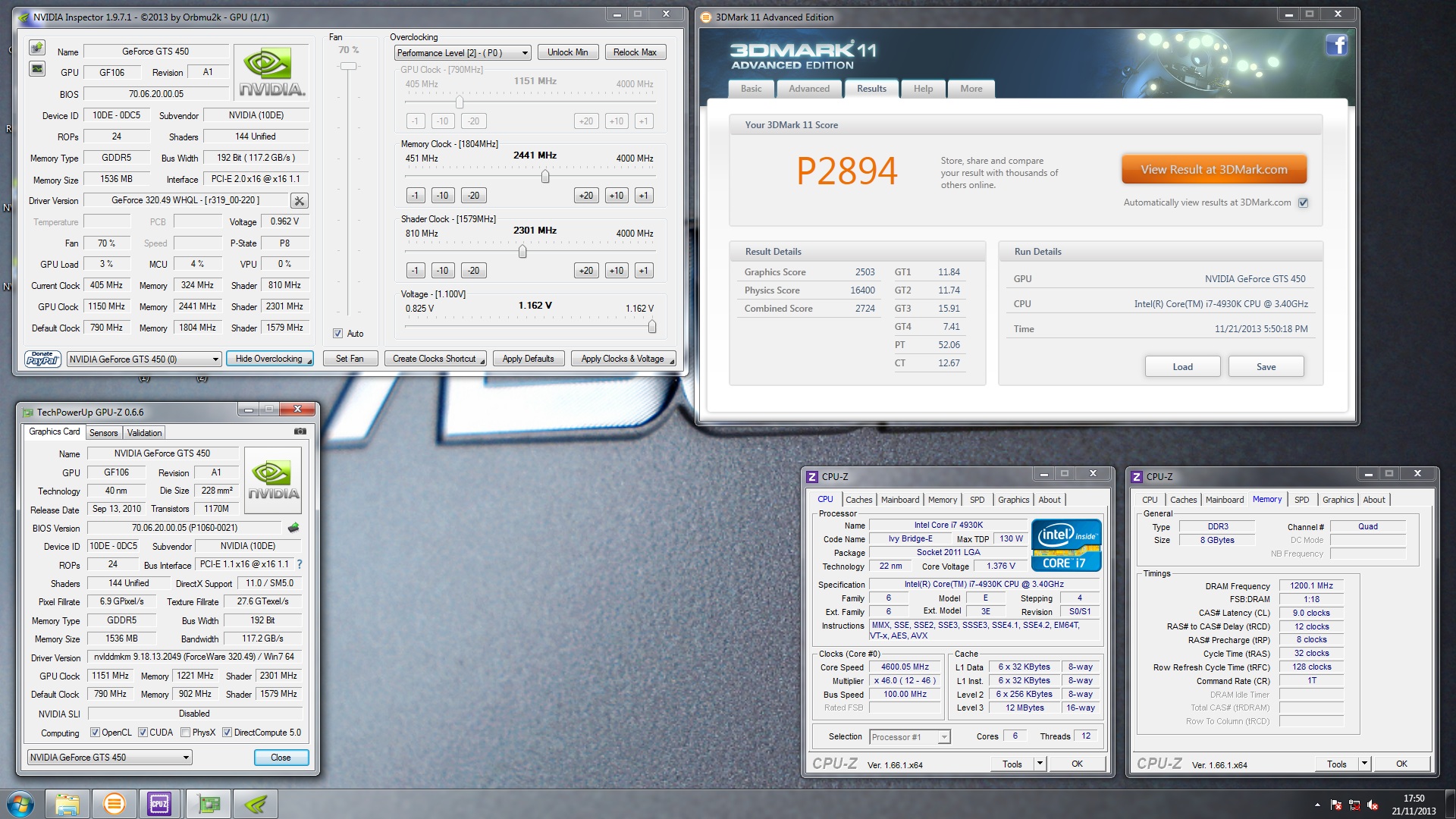Open the Mainboard tab in CPU-Z CPU window
The height and width of the screenshot is (819, 1456).
900,500
